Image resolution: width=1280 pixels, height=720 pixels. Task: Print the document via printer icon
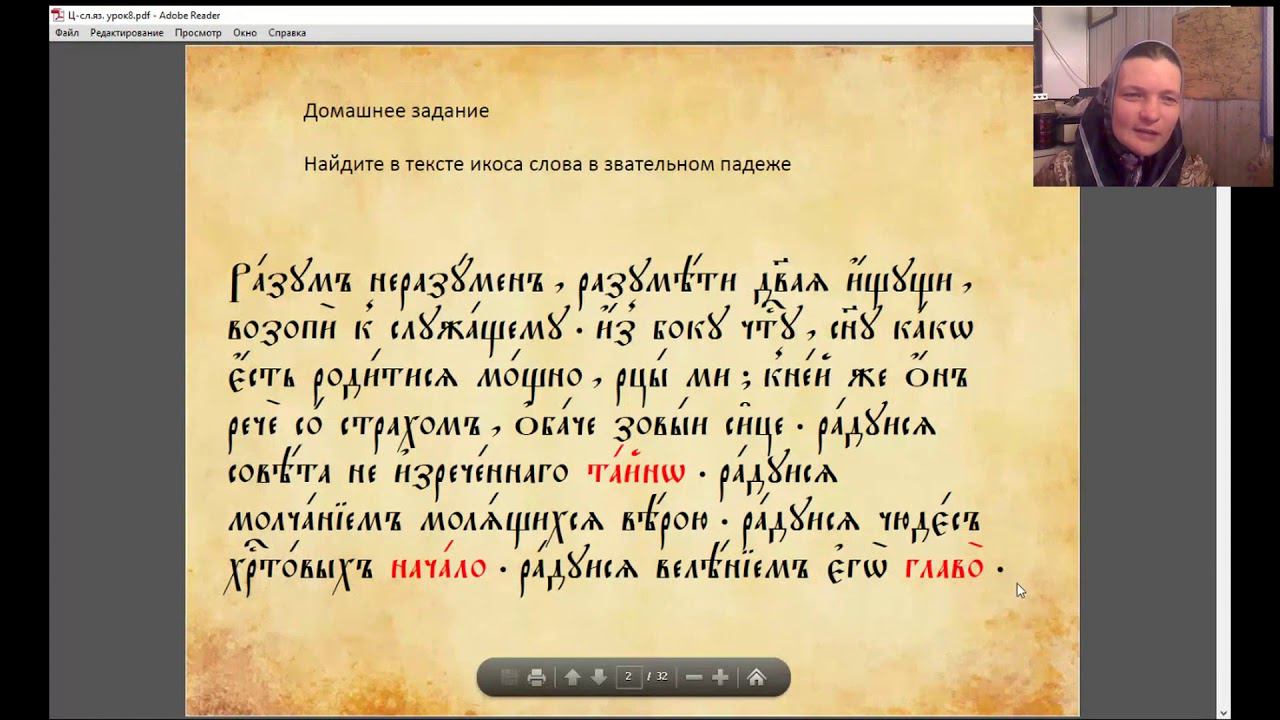pyautogui.click(x=536, y=677)
